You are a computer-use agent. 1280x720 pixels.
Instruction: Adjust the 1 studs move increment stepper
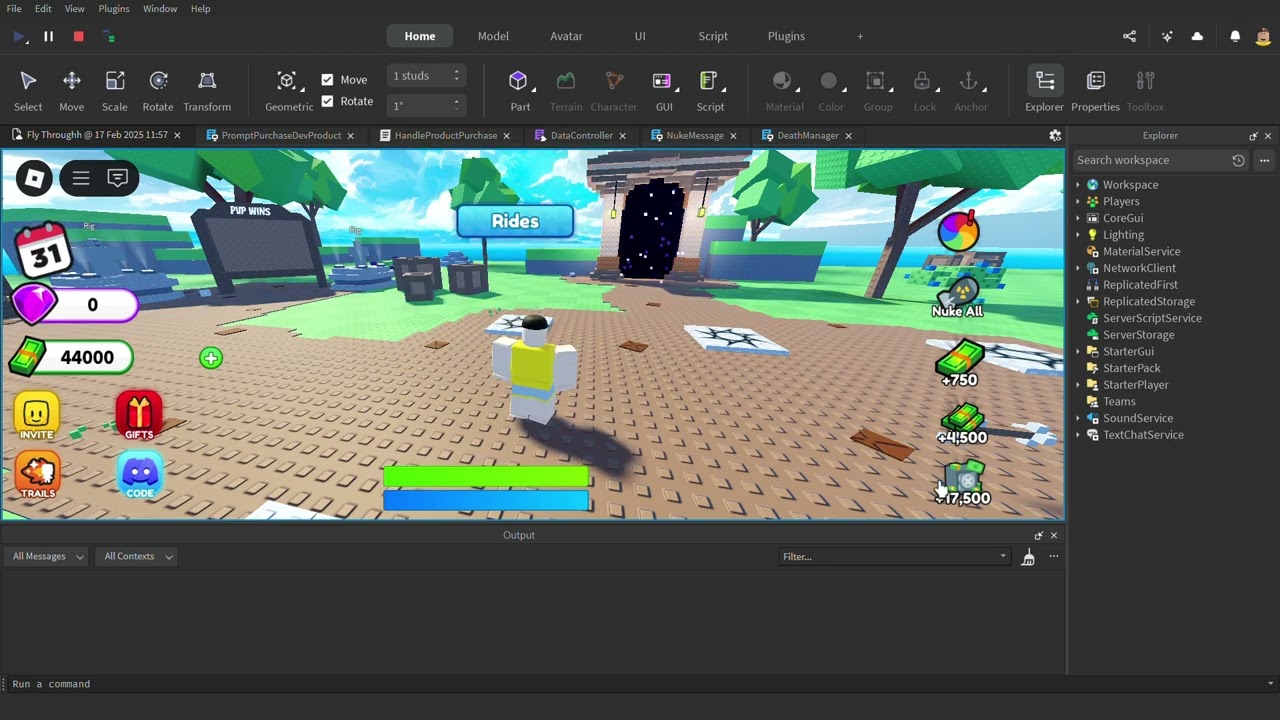pyautogui.click(x=456, y=76)
